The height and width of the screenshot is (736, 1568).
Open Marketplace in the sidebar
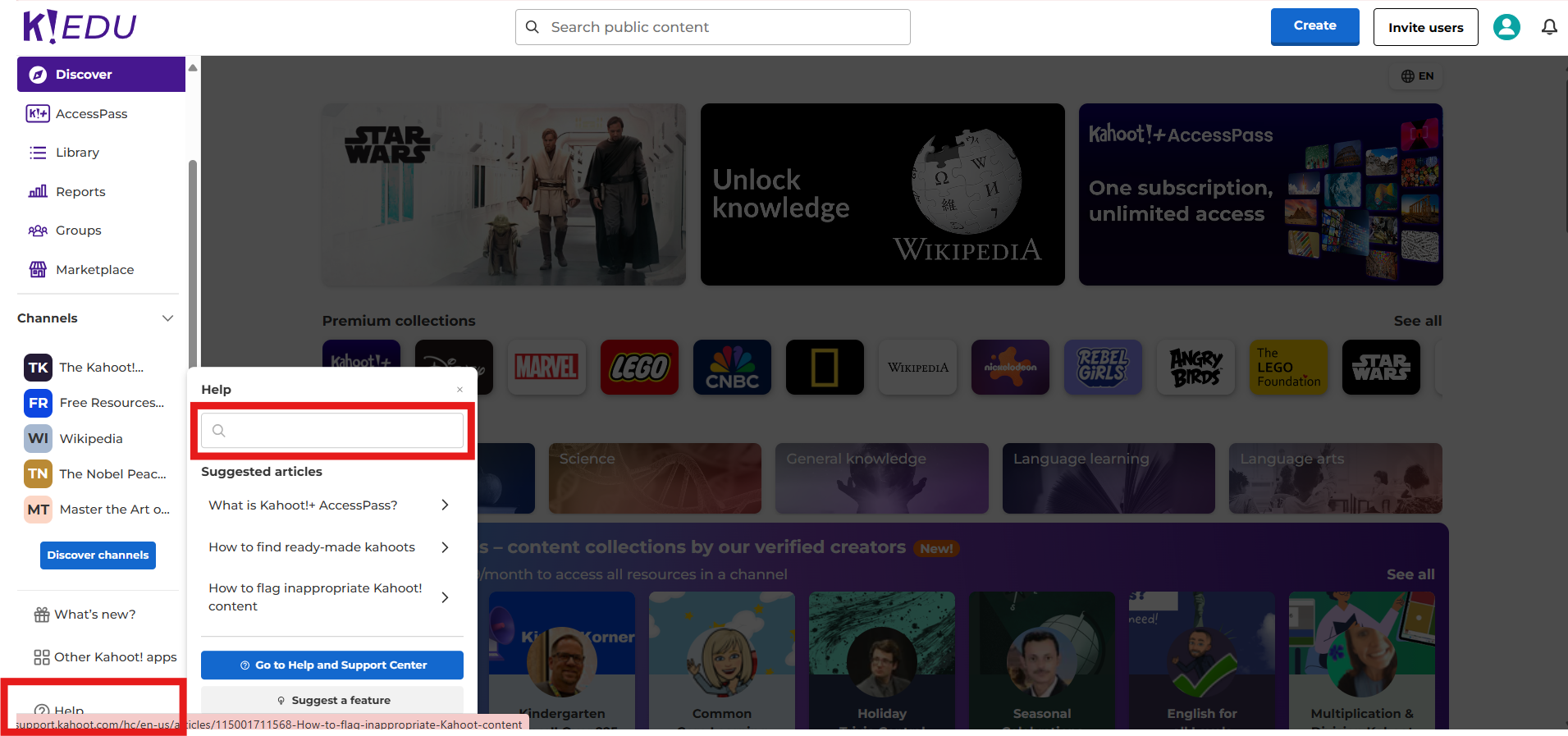94,270
